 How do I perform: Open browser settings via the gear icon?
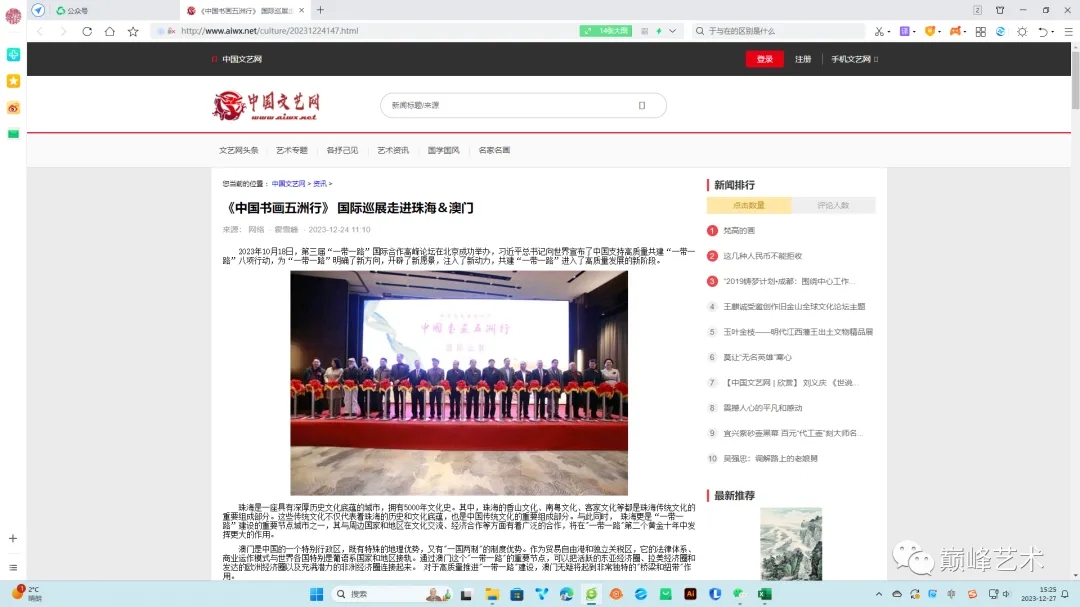tap(1023, 31)
